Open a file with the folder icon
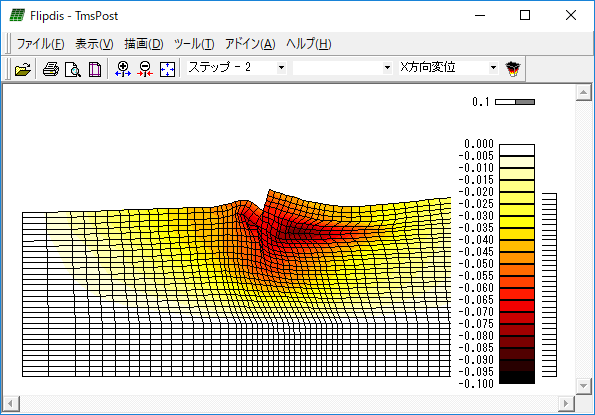This screenshot has width=595, height=415. [x=23, y=69]
